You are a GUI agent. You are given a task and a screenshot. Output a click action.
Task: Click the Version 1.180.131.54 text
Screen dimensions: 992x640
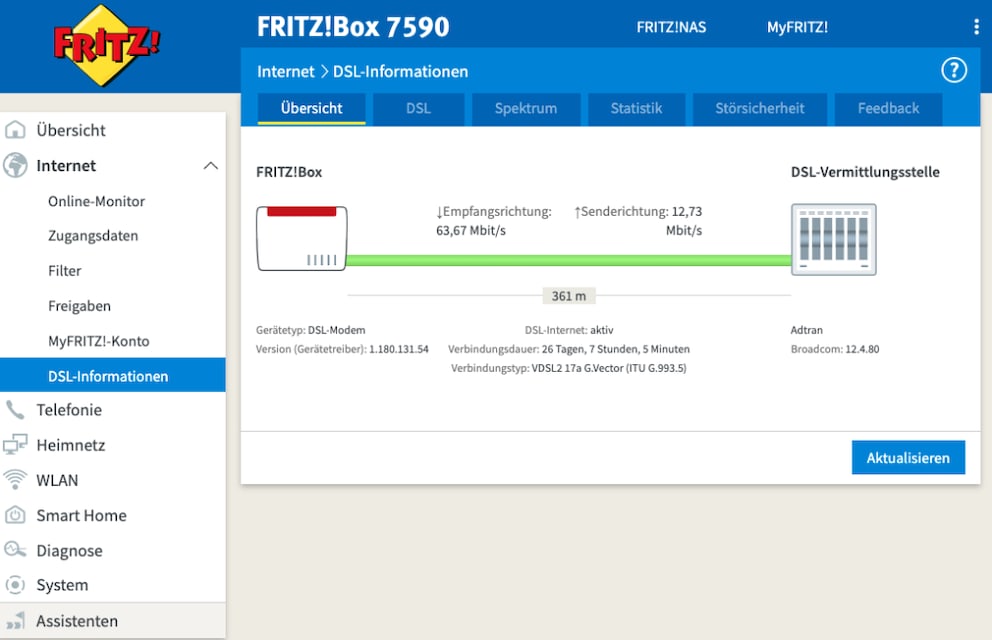[x=342, y=349]
